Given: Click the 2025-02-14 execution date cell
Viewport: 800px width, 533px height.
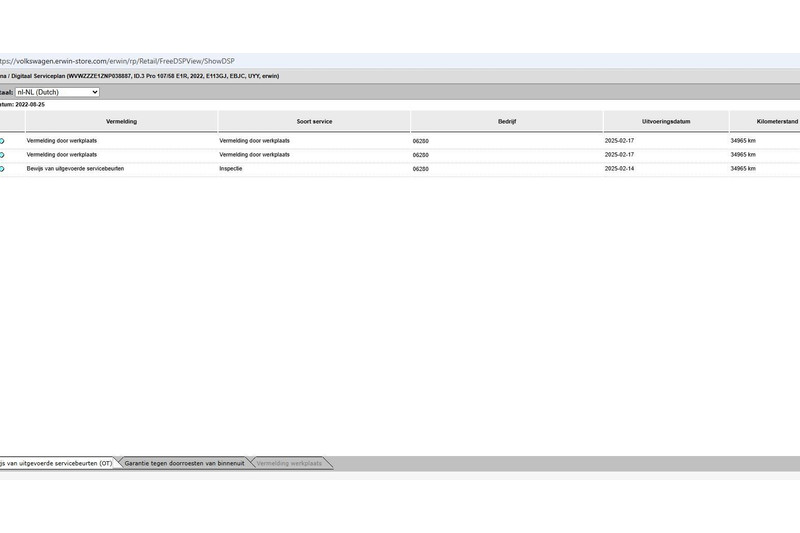Looking at the screenshot, I should coord(620,169).
